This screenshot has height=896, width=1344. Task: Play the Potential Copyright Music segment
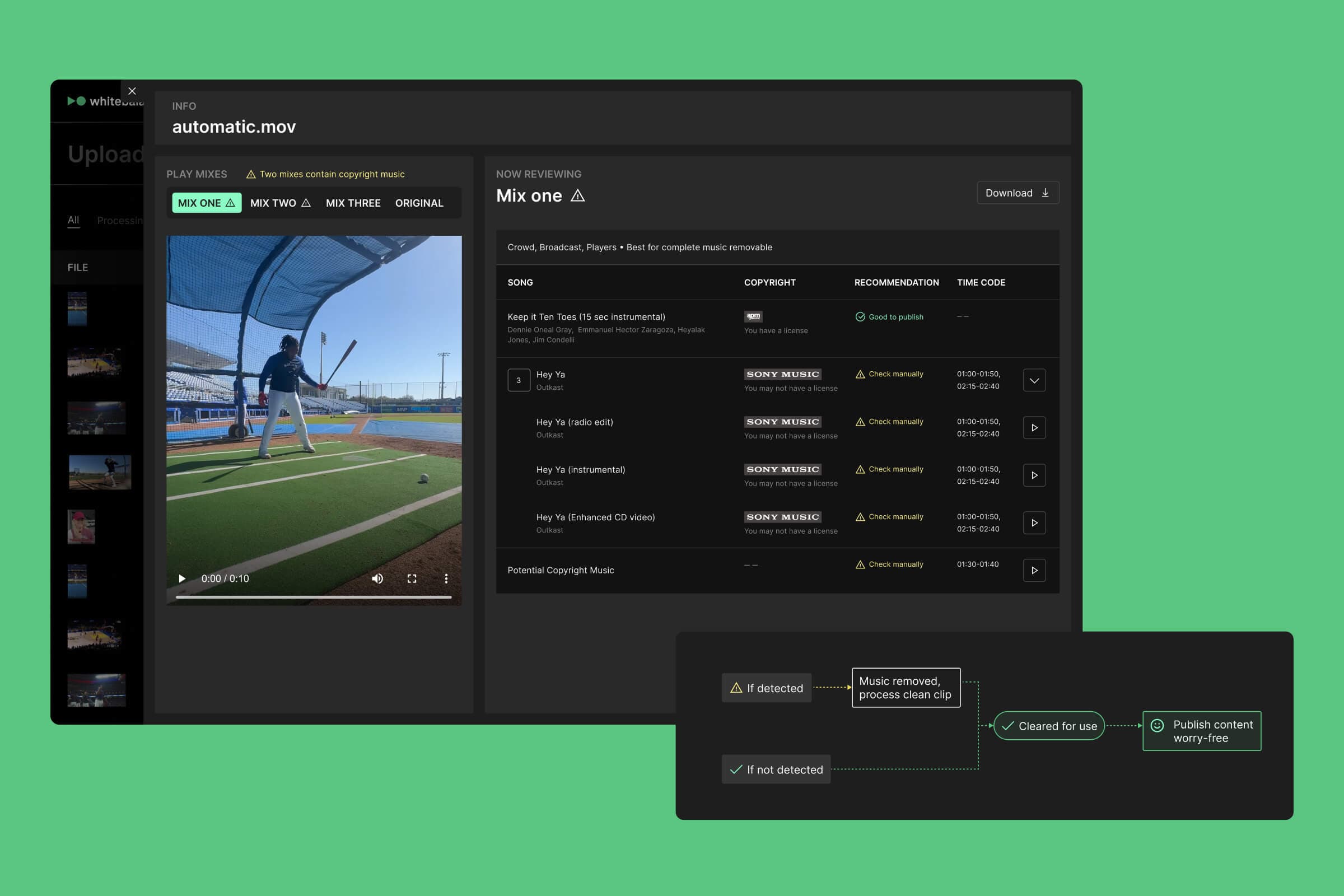[x=1034, y=570]
